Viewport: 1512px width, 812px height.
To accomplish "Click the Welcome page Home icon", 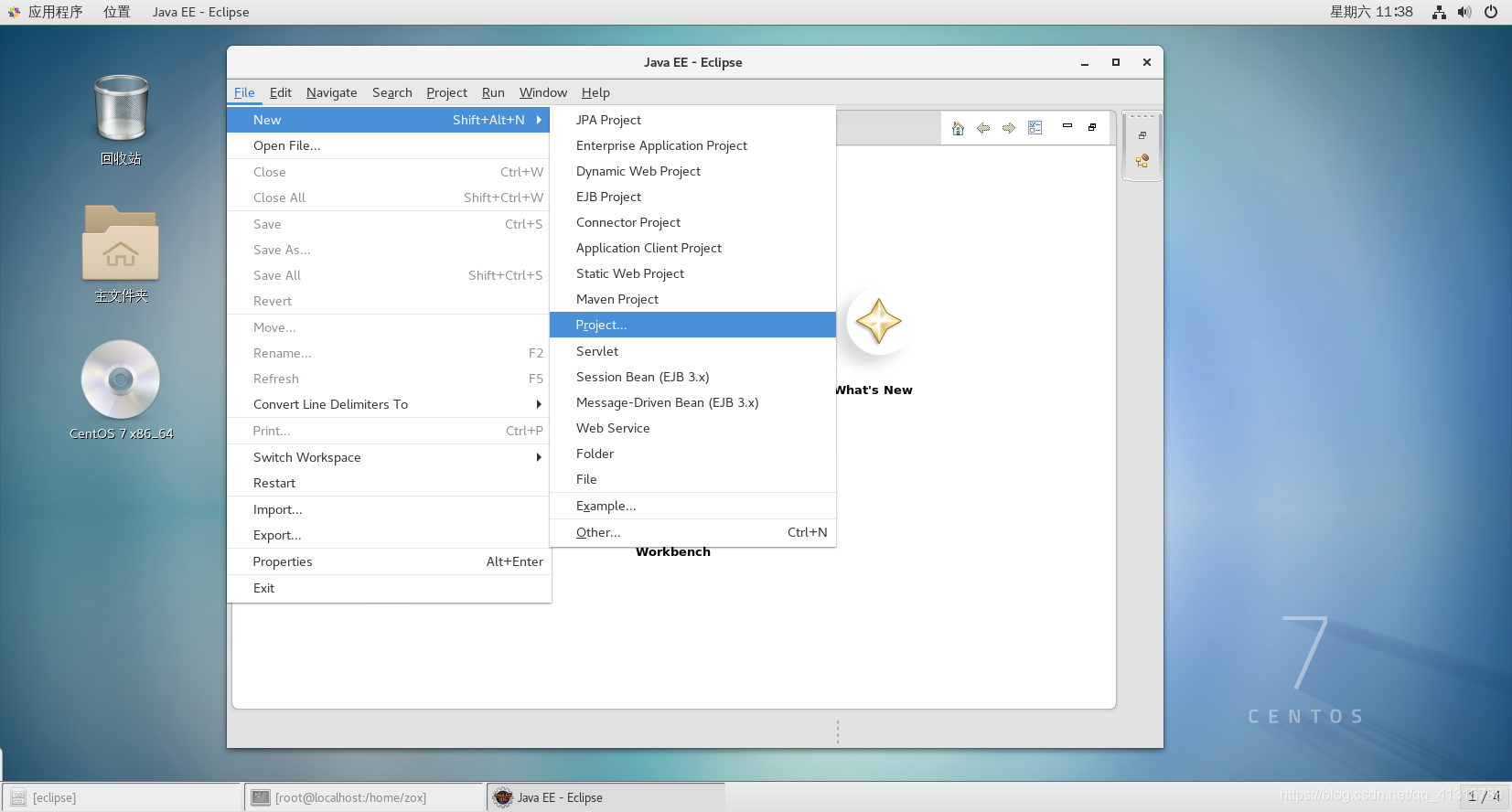I will [958, 128].
